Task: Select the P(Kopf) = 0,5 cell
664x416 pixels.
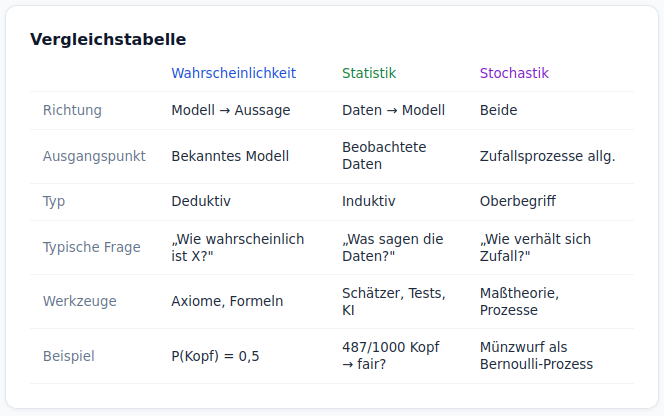Action: [215, 355]
